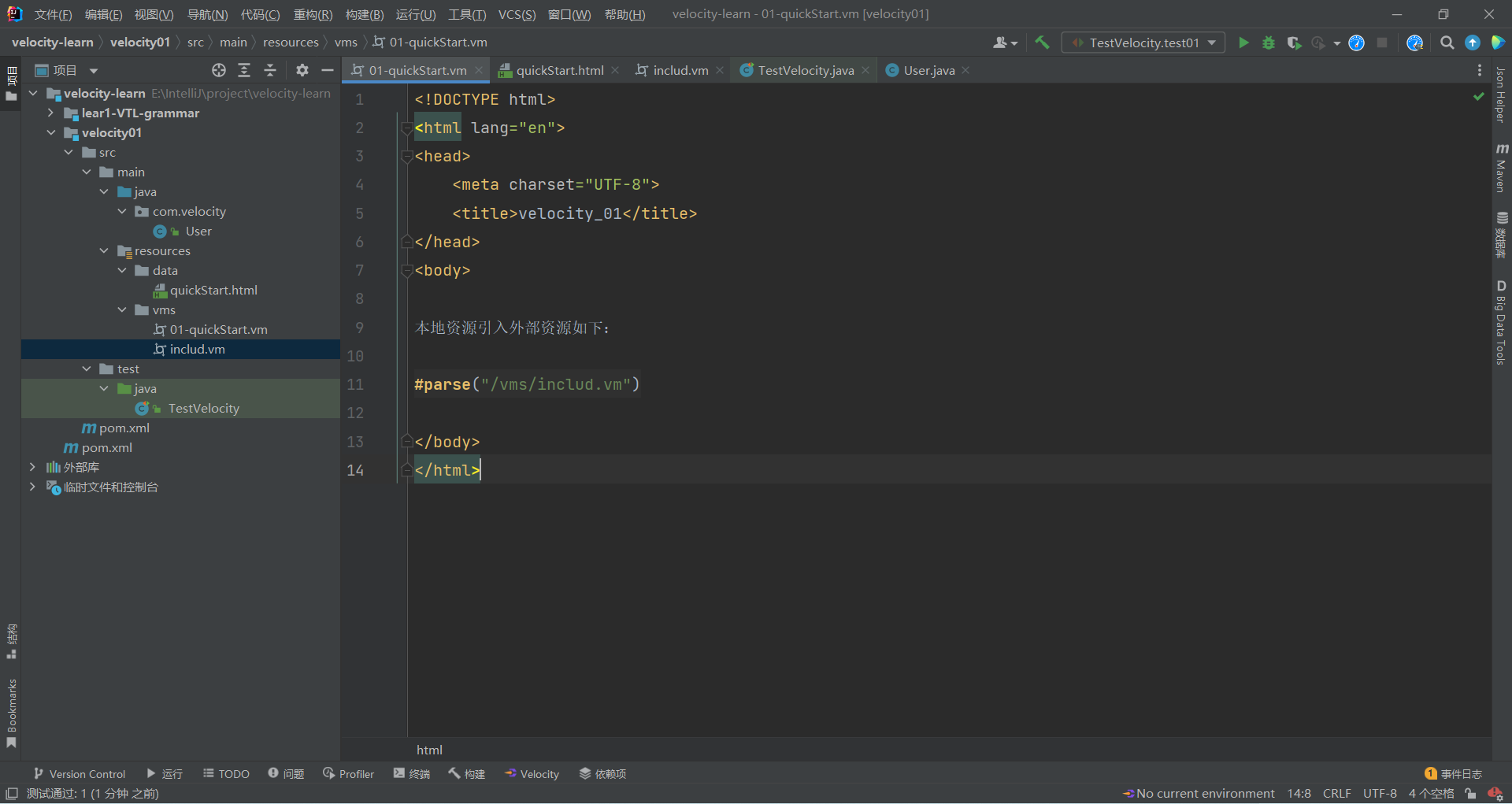1512x804 pixels.
Task: Open the Profiler tool window
Action: coord(348,774)
